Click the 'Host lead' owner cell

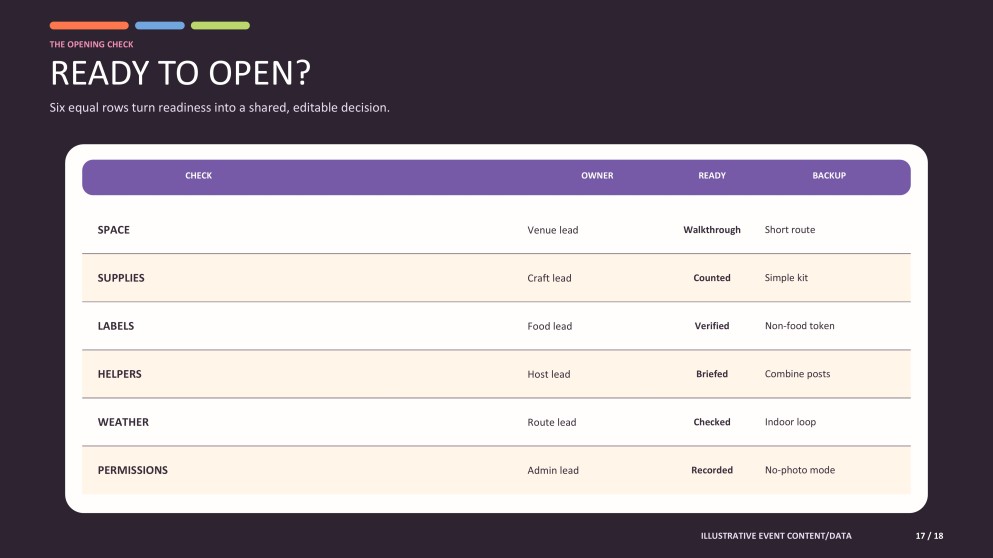[x=548, y=374]
